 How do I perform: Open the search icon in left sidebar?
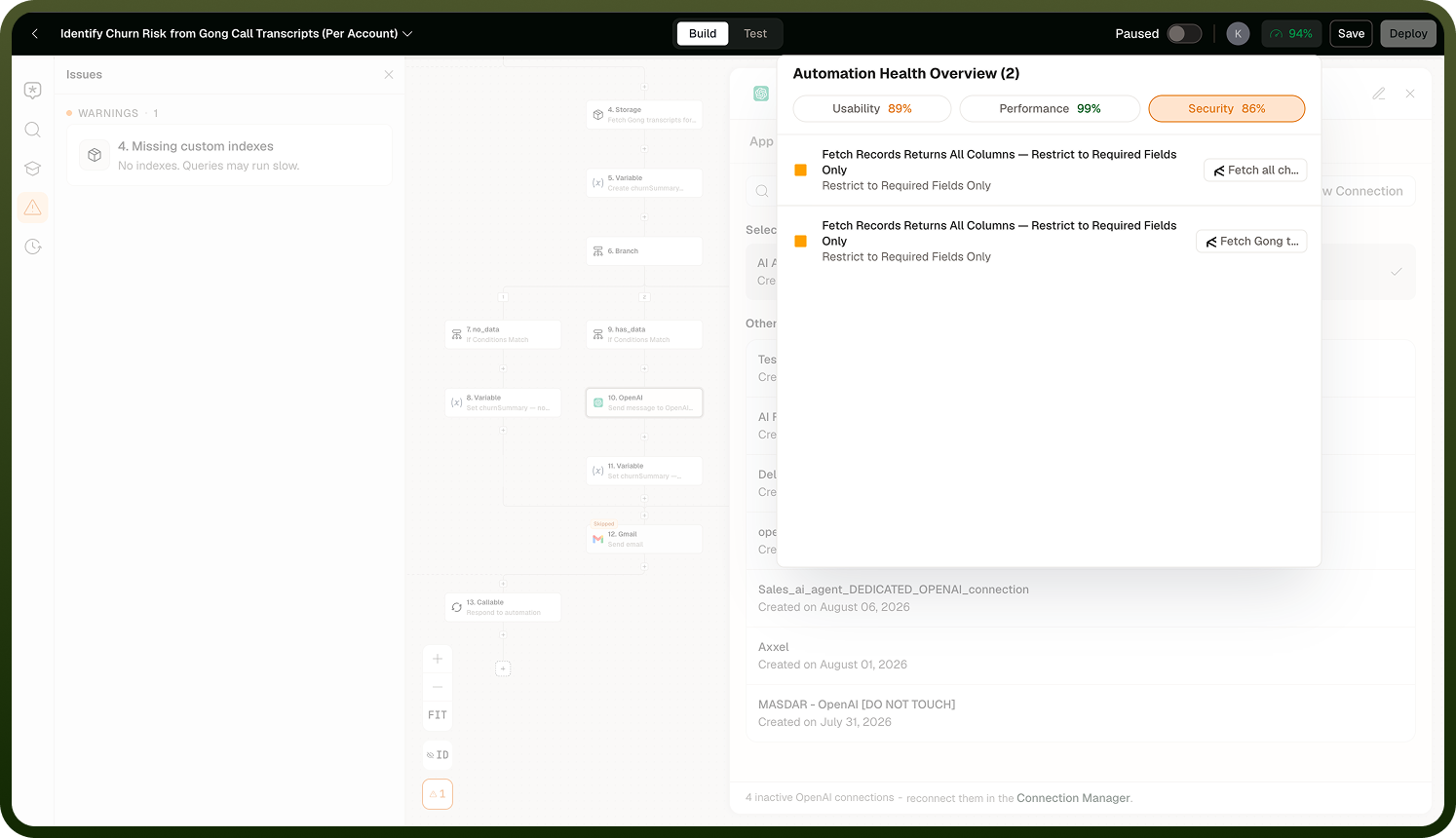(32, 130)
